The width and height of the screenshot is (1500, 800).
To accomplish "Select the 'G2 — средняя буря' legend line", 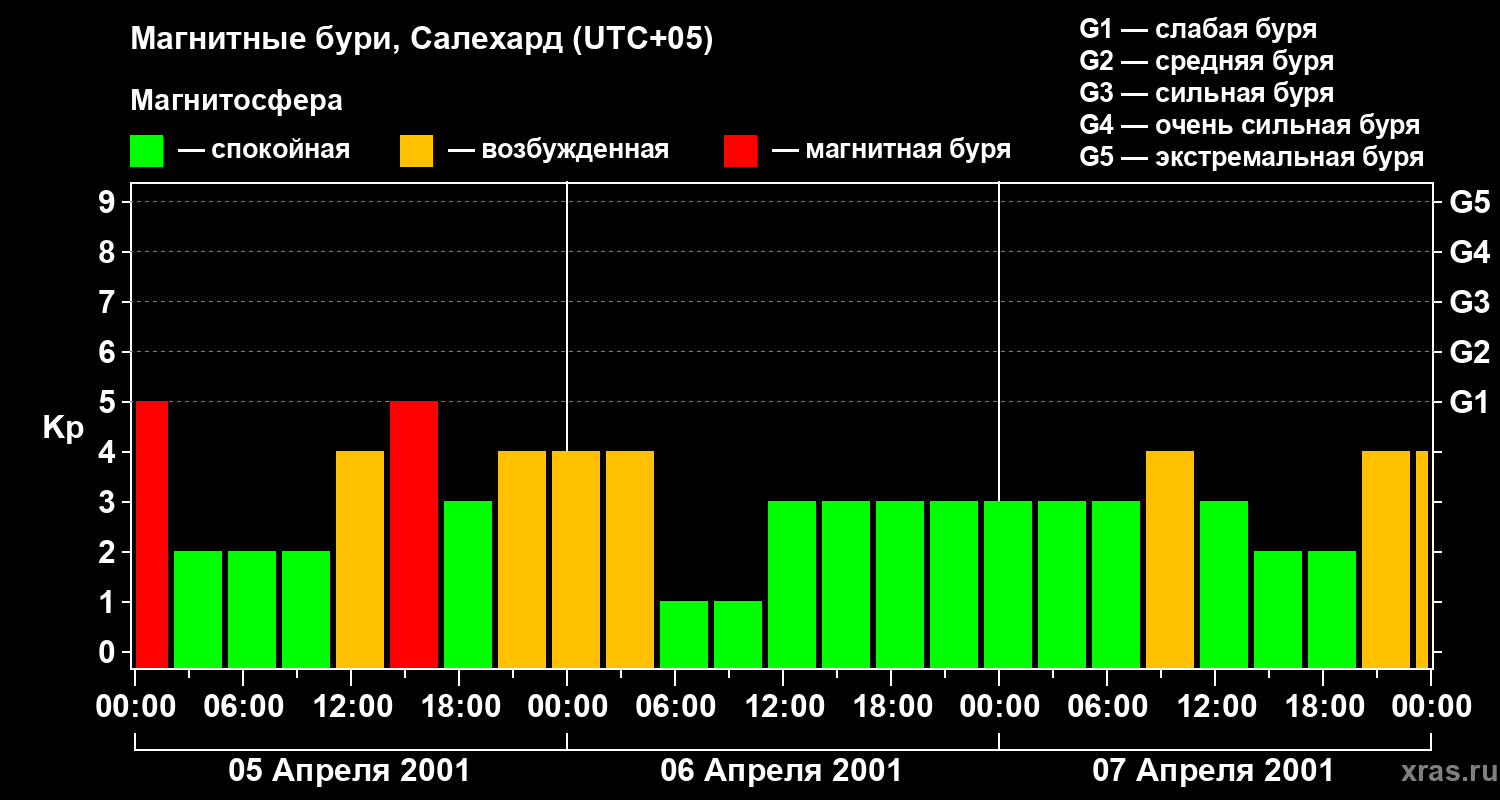I will (x=1206, y=61).
